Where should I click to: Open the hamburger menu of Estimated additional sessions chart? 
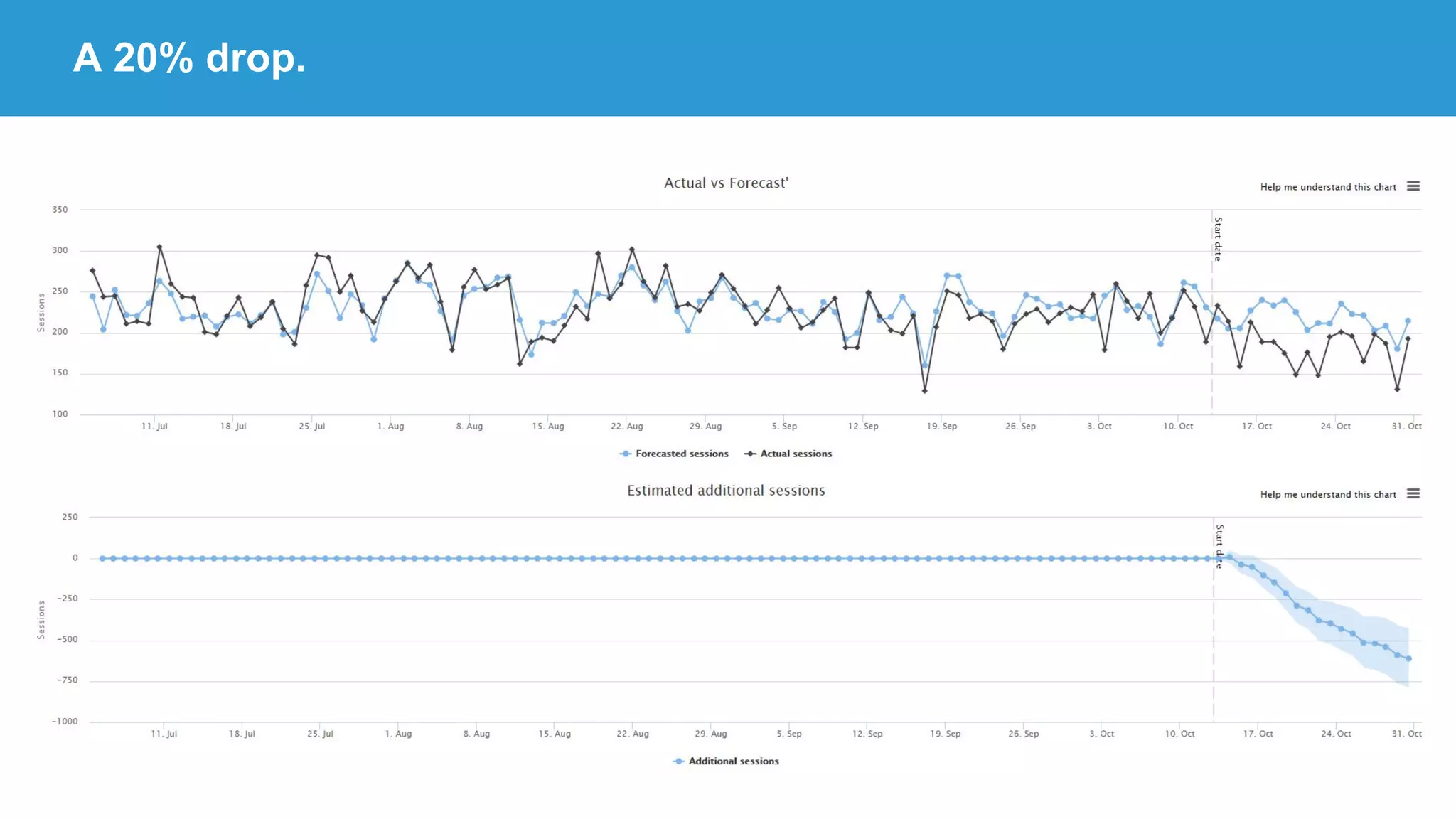[x=1413, y=493]
